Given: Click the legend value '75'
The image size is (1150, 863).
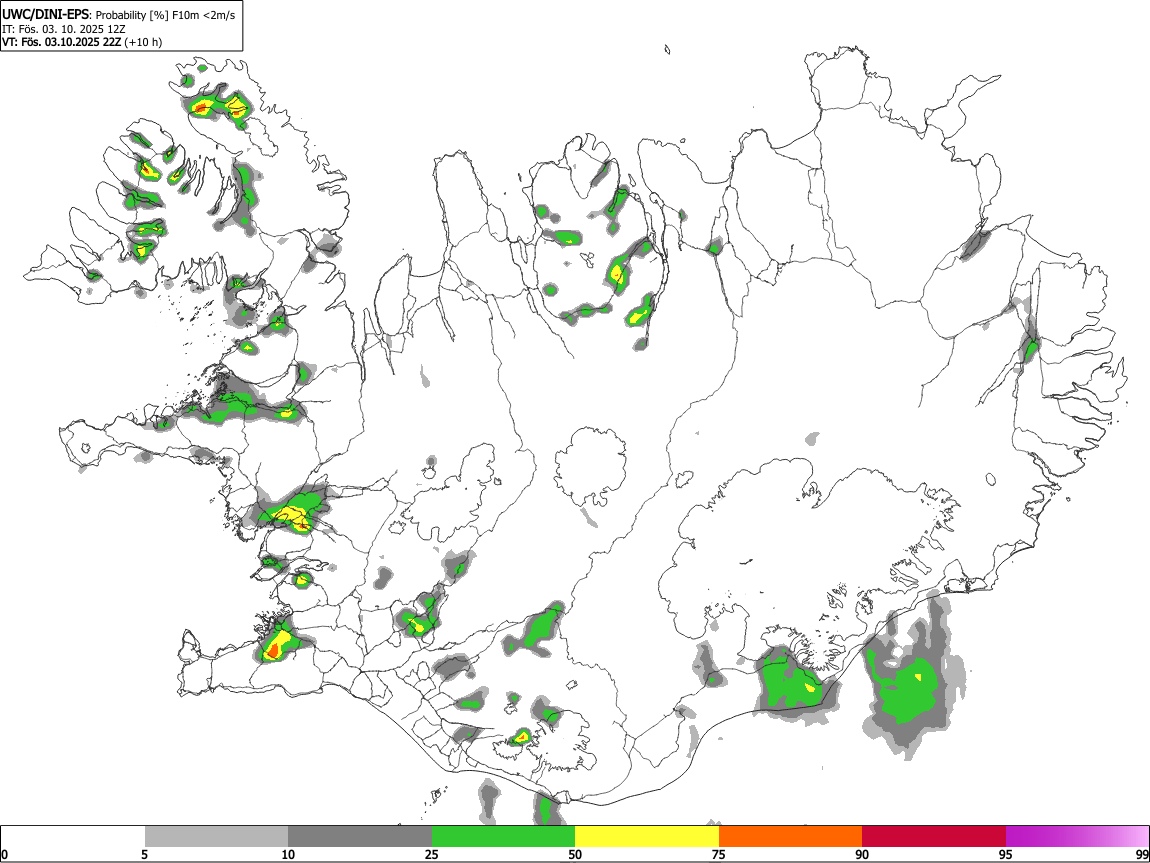Looking at the screenshot, I should click(719, 854).
